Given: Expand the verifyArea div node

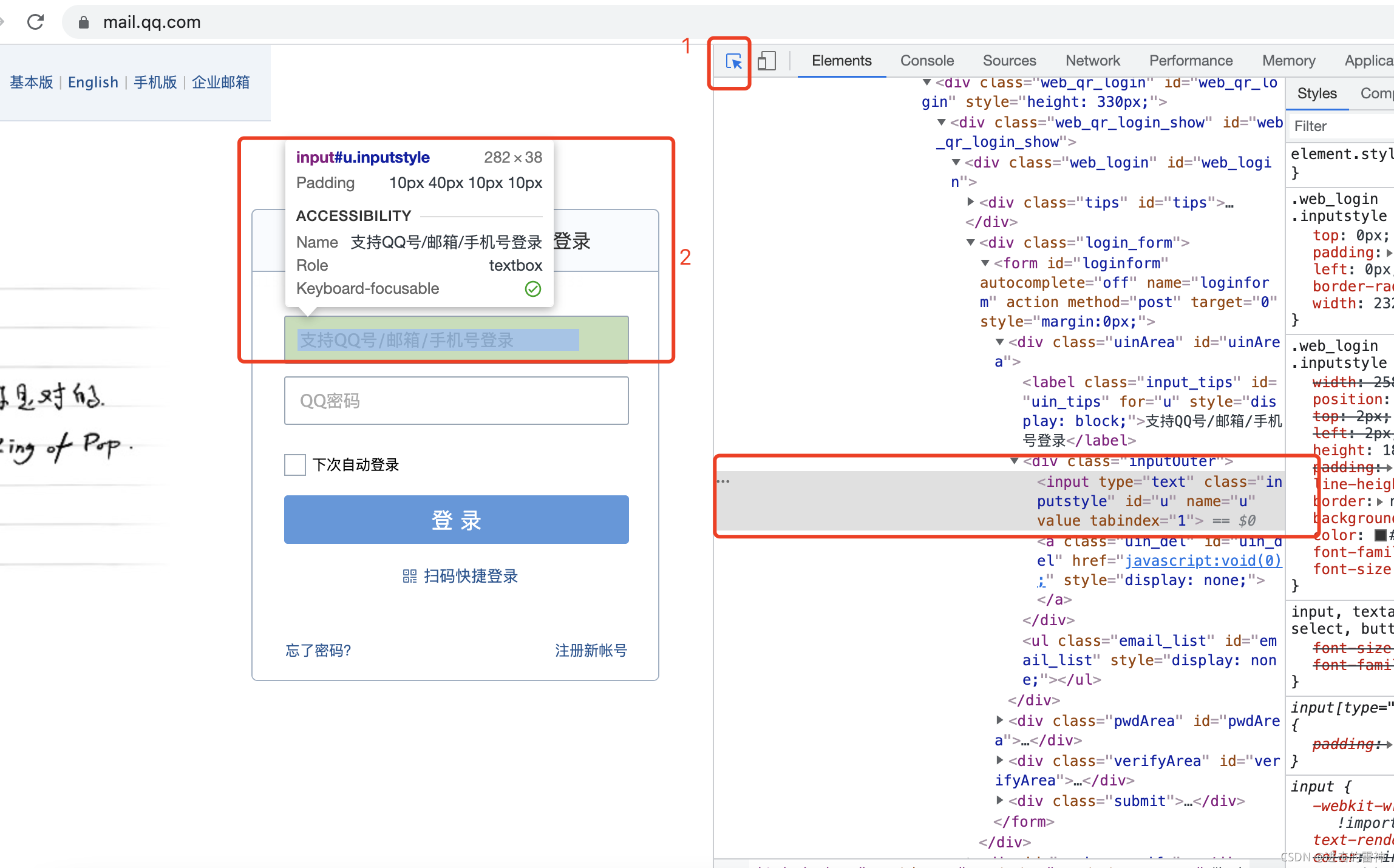Looking at the screenshot, I should 999,761.
